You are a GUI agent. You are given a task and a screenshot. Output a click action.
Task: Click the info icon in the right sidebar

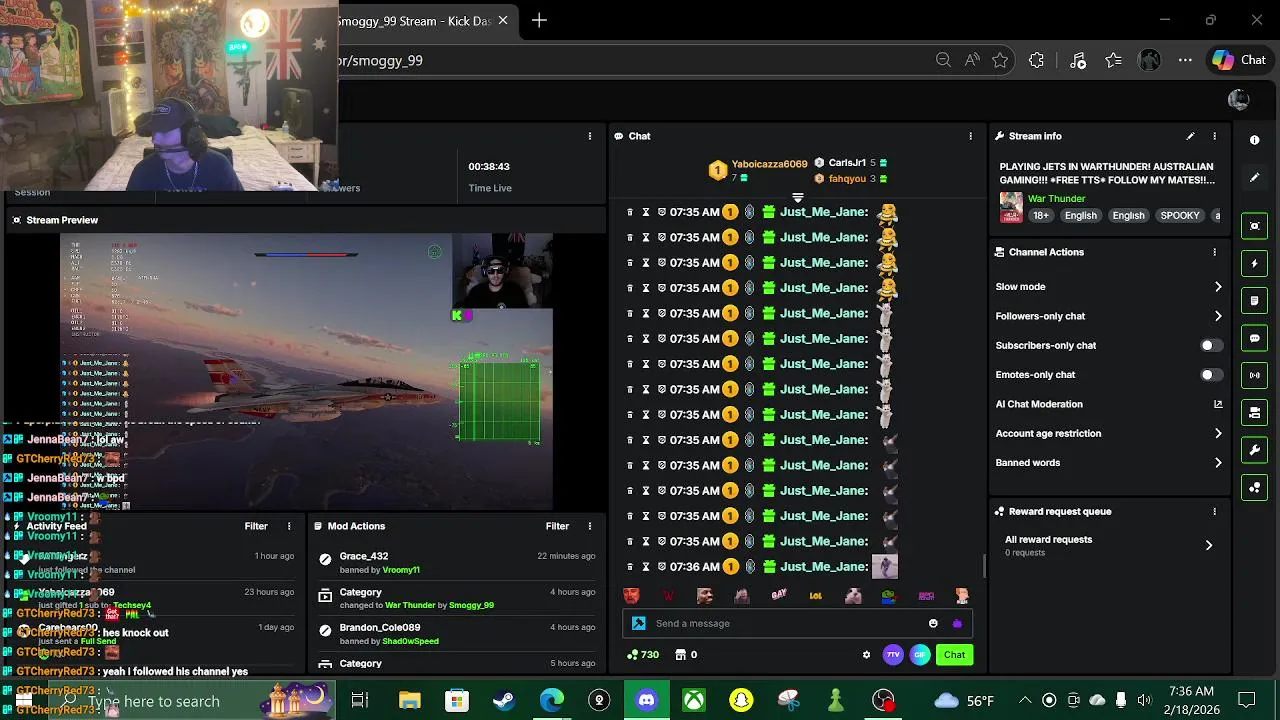tap(1255, 141)
